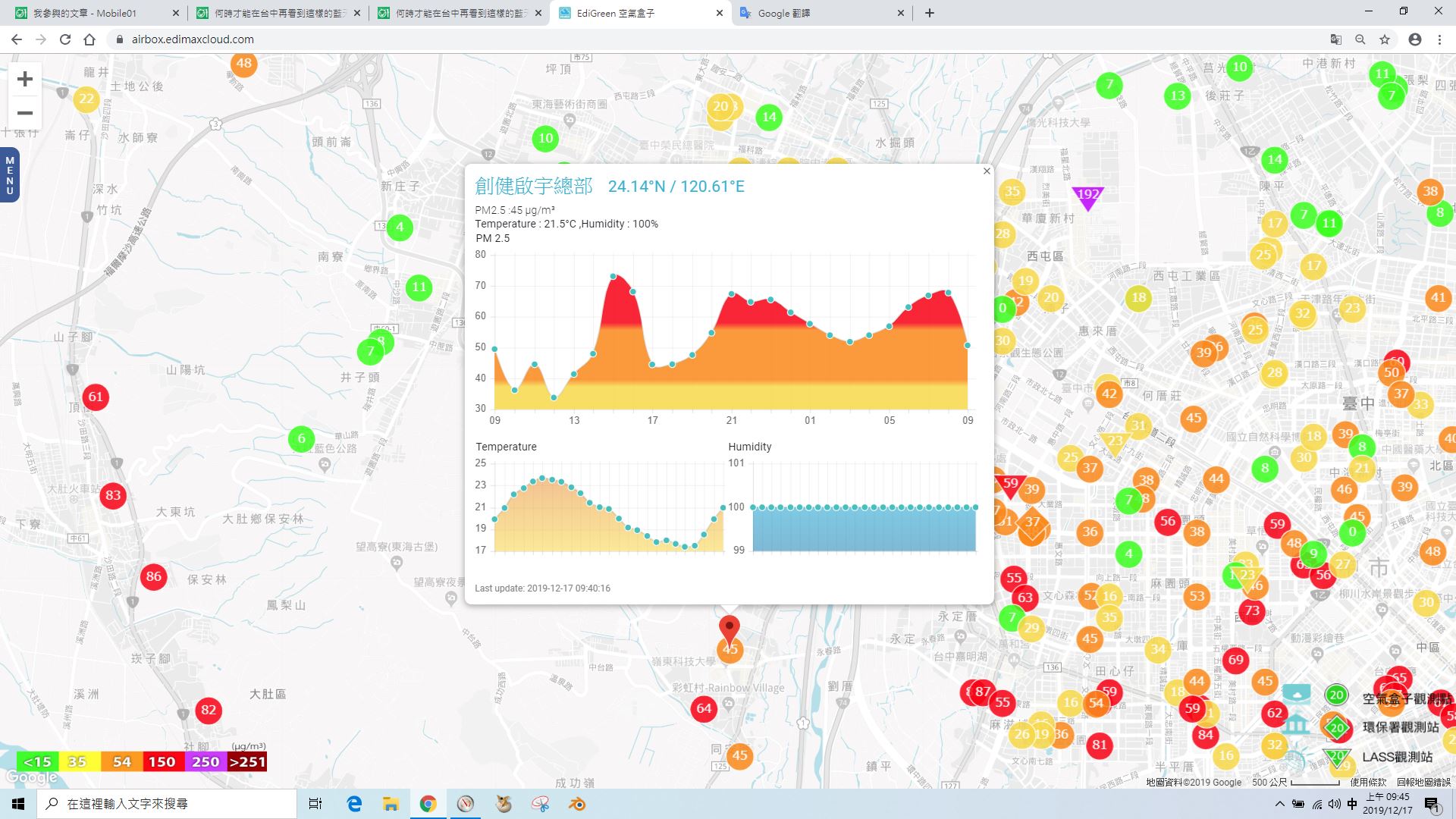Click the Google logo on map
1456x819 pixels.
point(32,777)
